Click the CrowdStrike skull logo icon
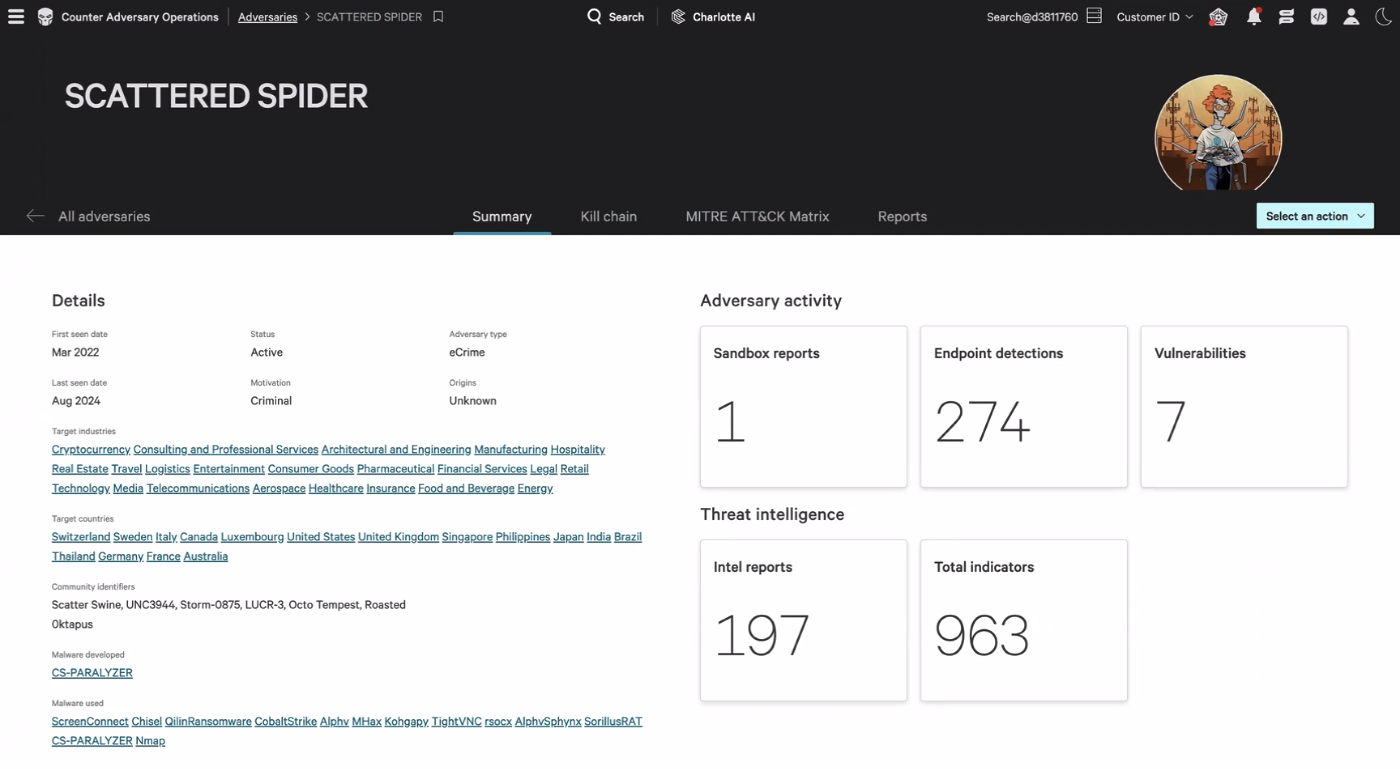Screen dimensions: 1400x769 45,17
